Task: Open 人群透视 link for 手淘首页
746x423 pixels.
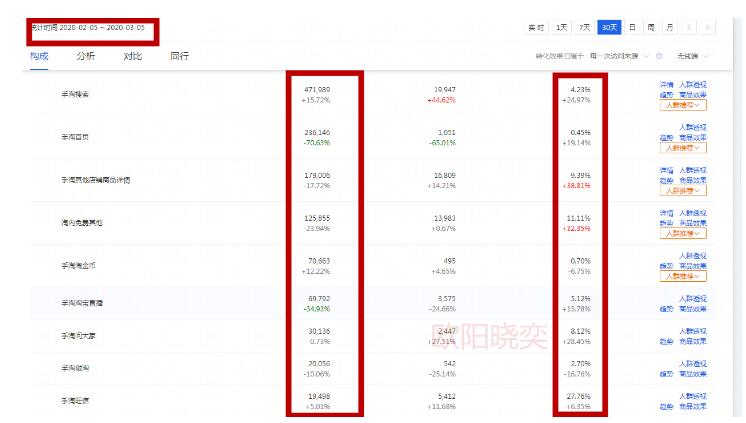Action: point(693,128)
